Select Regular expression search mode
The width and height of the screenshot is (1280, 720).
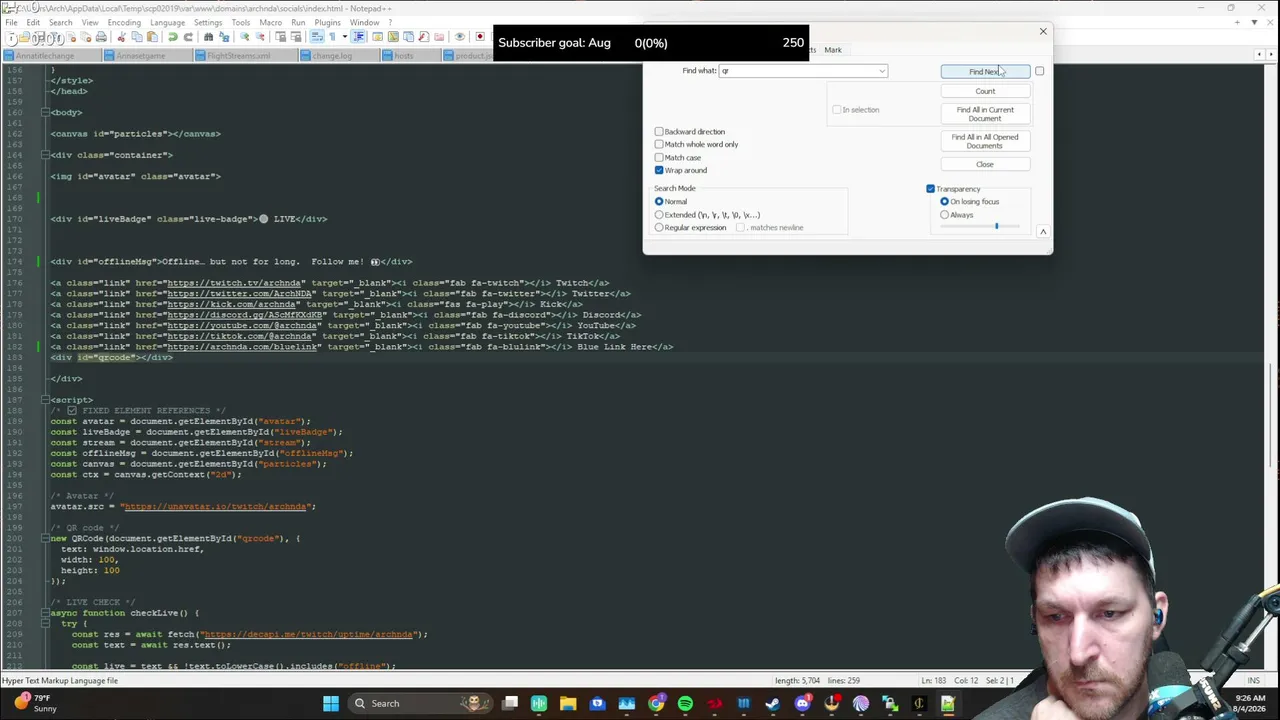click(659, 228)
